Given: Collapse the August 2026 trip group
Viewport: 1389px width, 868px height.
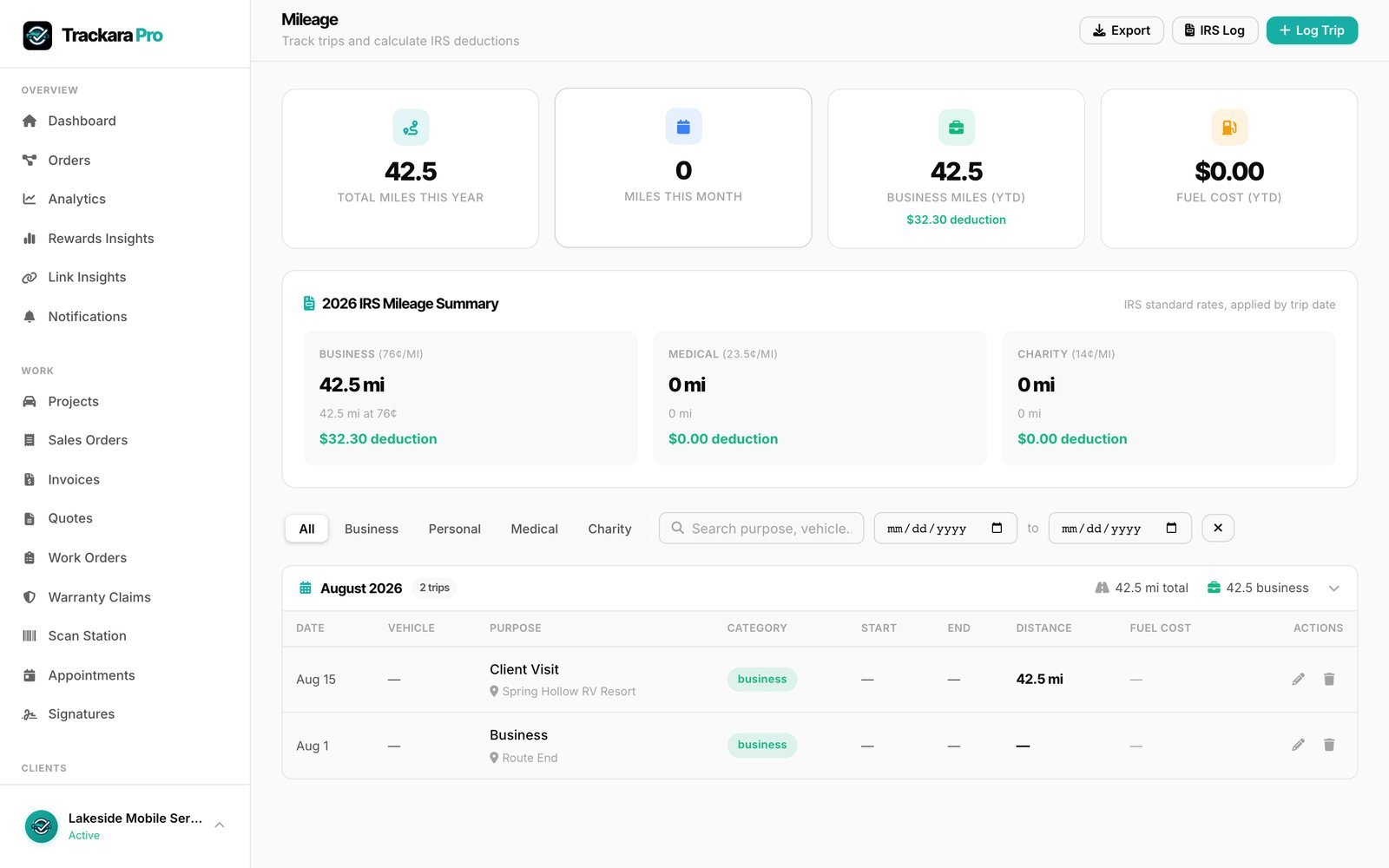Looking at the screenshot, I should 1334,589.
